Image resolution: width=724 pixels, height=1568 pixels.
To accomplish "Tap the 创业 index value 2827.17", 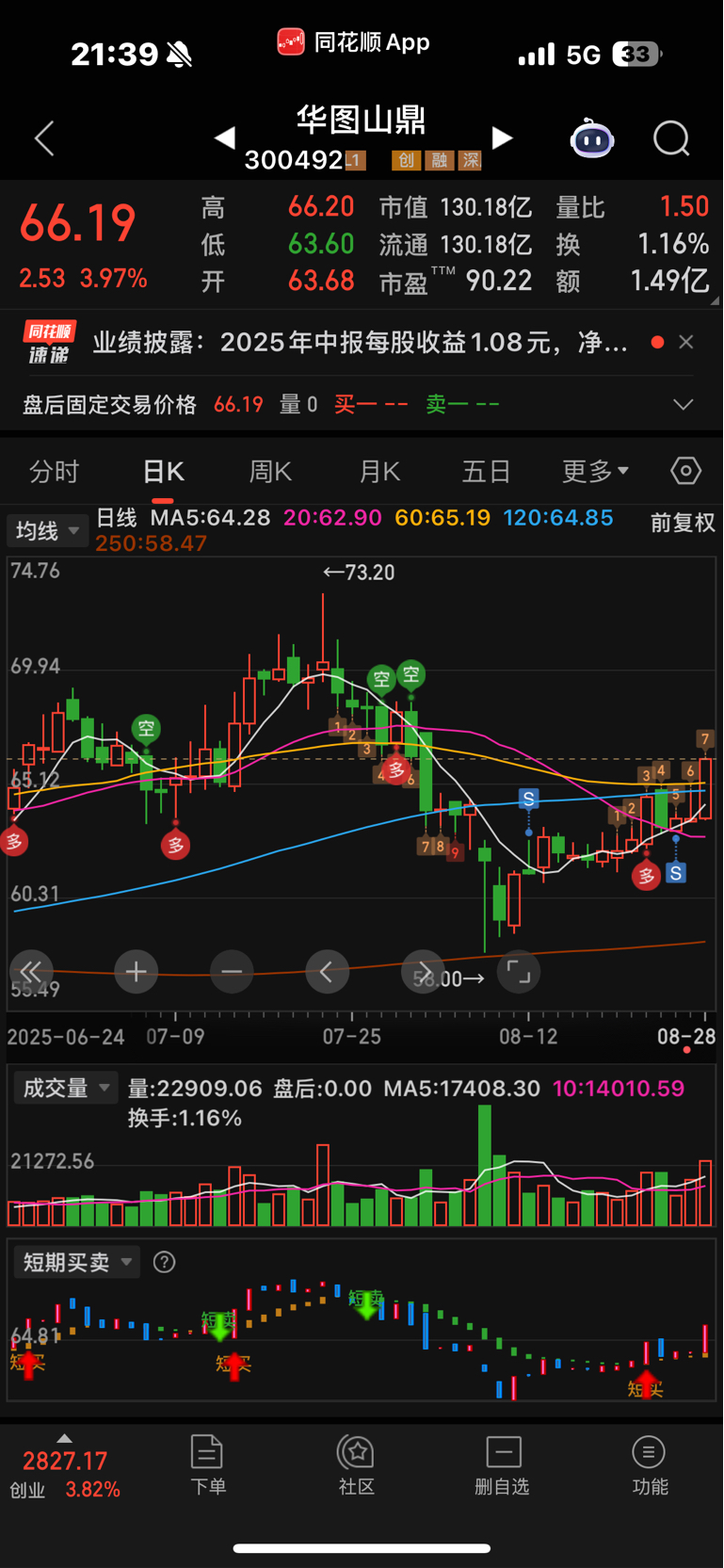I will click(65, 1462).
